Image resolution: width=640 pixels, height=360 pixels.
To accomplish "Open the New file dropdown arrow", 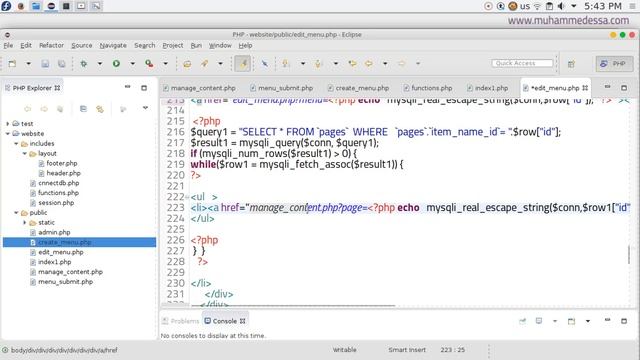I will click(28, 64).
